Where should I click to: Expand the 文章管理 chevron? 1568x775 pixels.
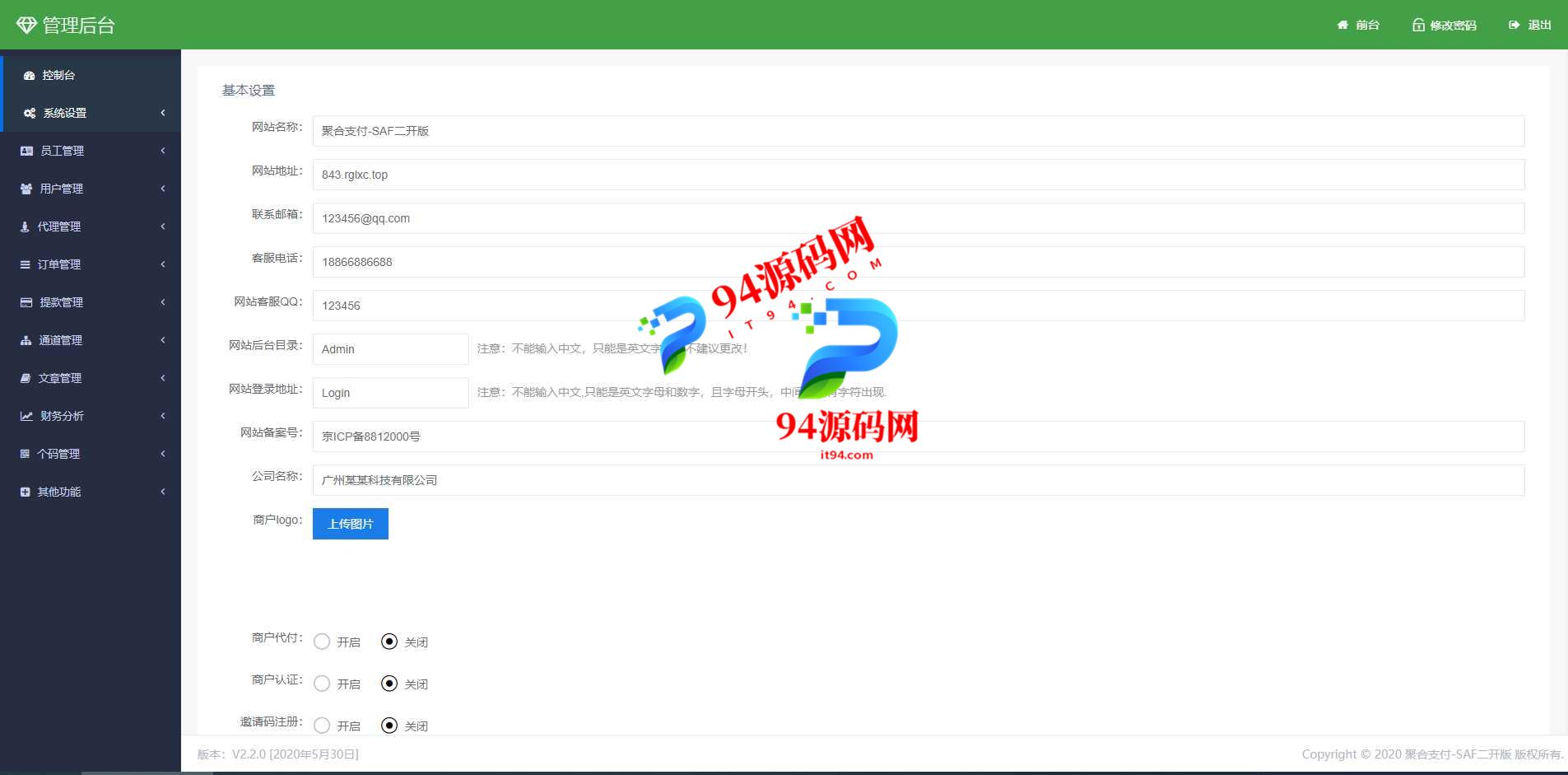coord(163,378)
